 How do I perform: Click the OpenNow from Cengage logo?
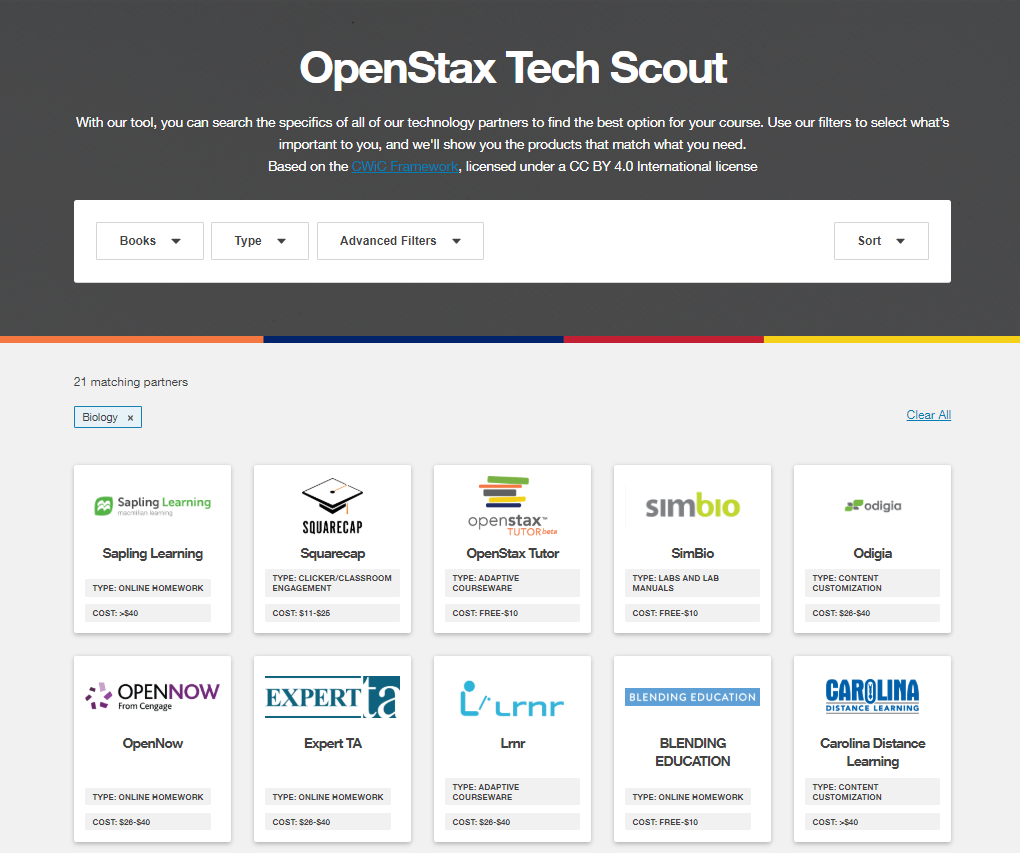point(153,696)
